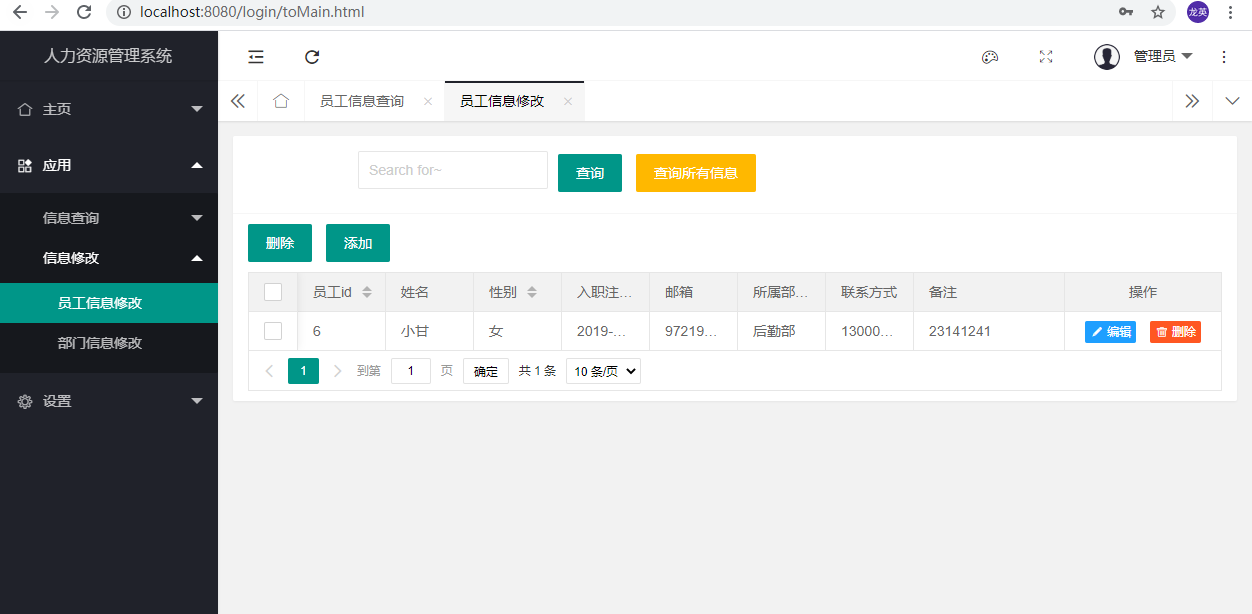Check the checkbox for employee 小甘
The image size is (1252, 614).
tap(273, 331)
